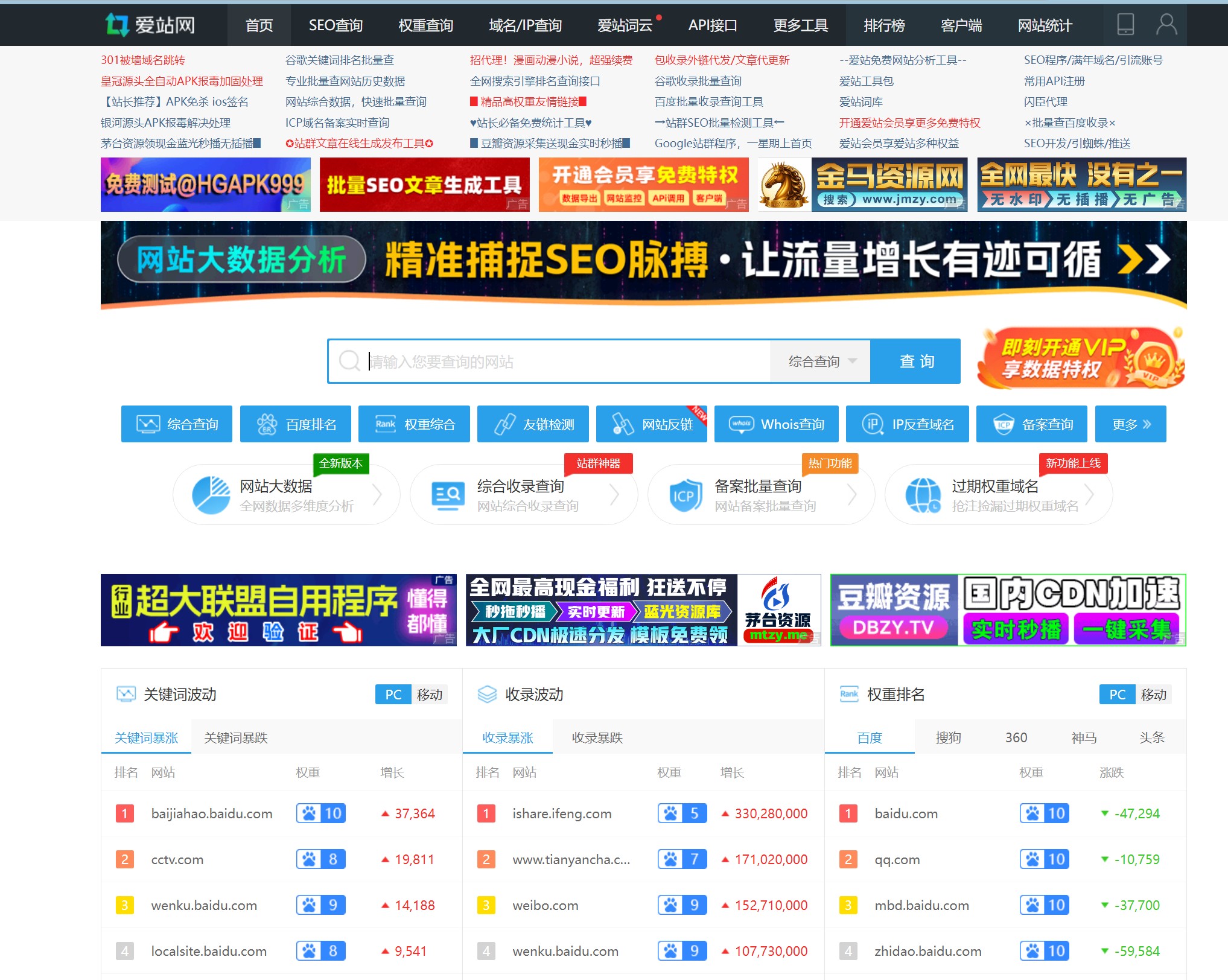
Task: Open the 更多工具 navigation menu
Action: [x=801, y=25]
